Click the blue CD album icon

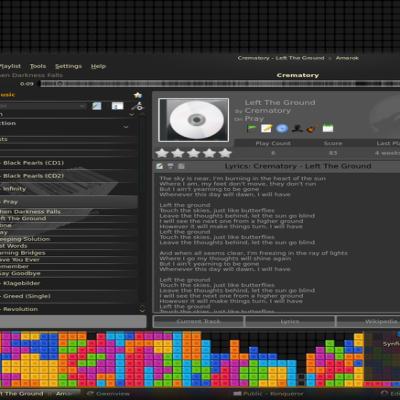pos(282,128)
